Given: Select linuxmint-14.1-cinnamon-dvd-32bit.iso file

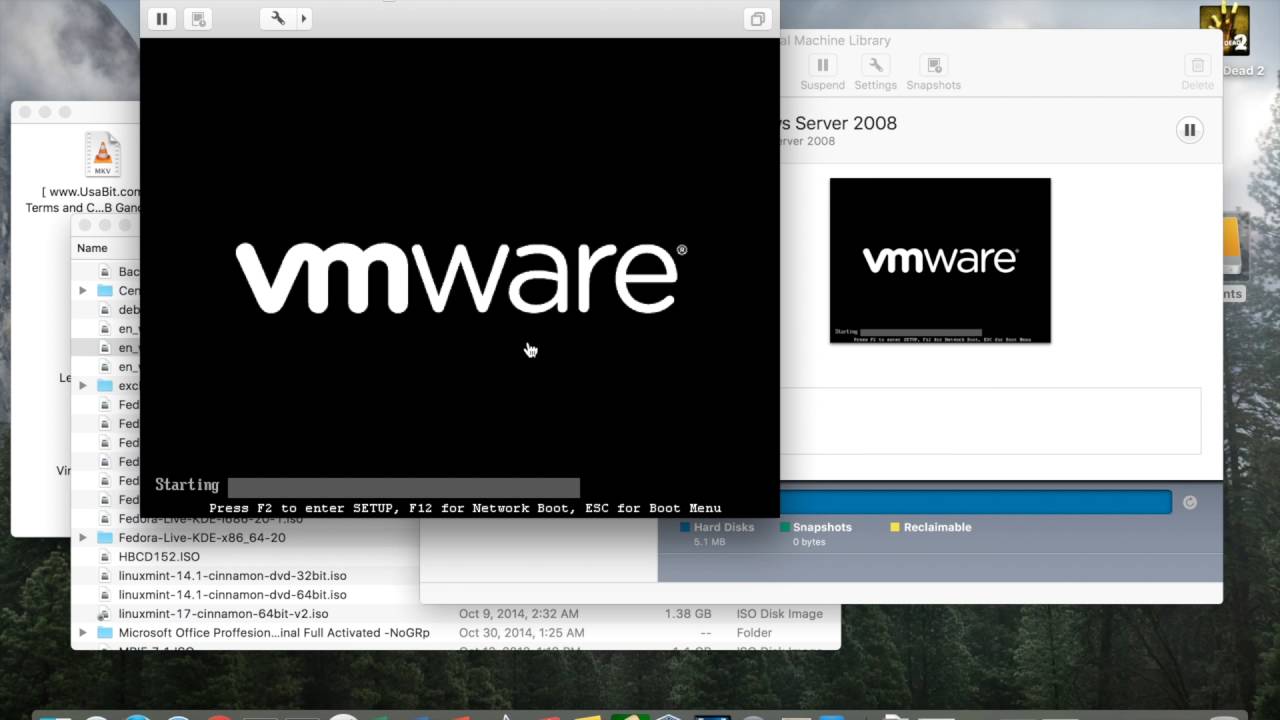Looking at the screenshot, I should 232,576.
